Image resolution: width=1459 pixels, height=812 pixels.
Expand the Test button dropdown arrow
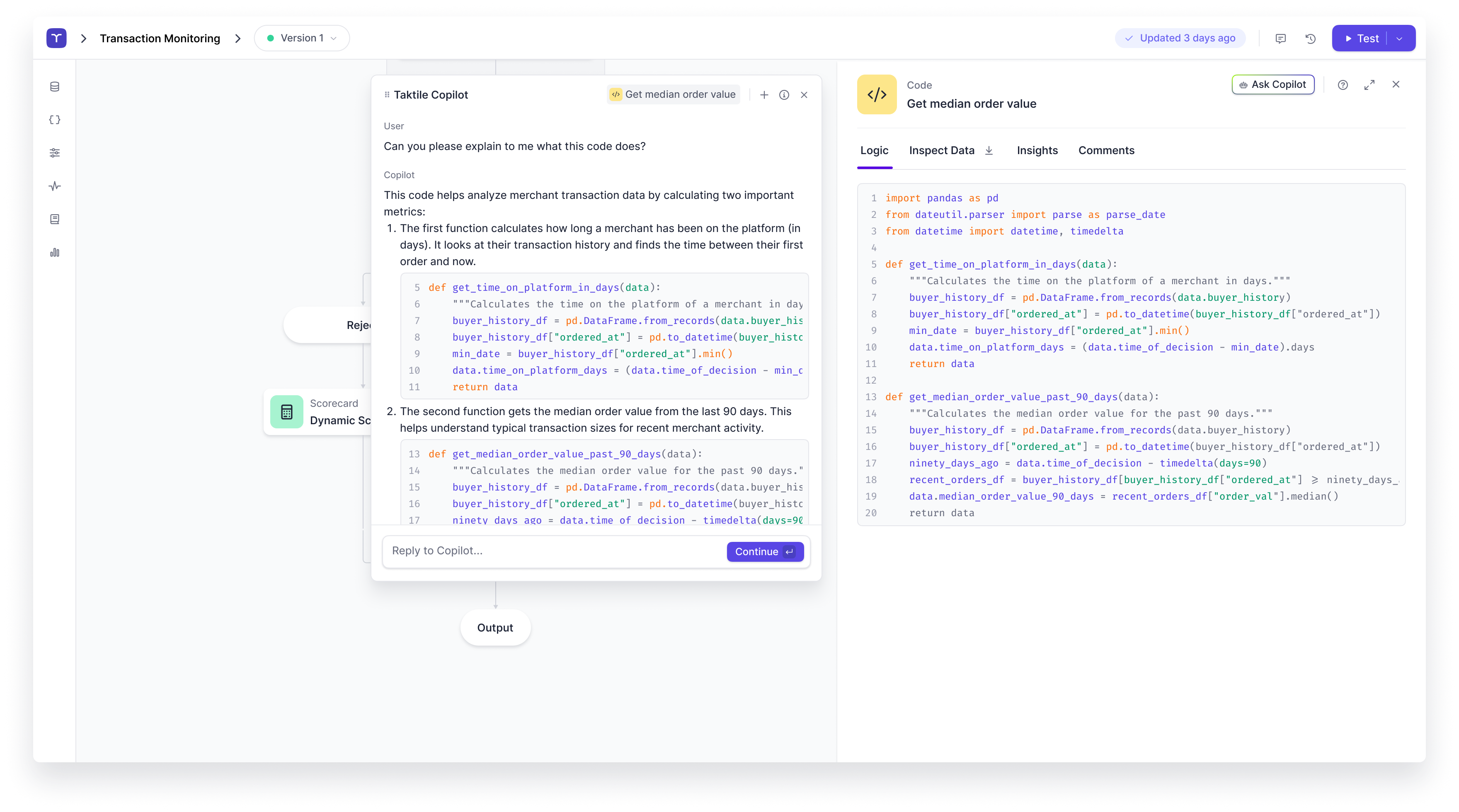click(x=1400, y=39)
